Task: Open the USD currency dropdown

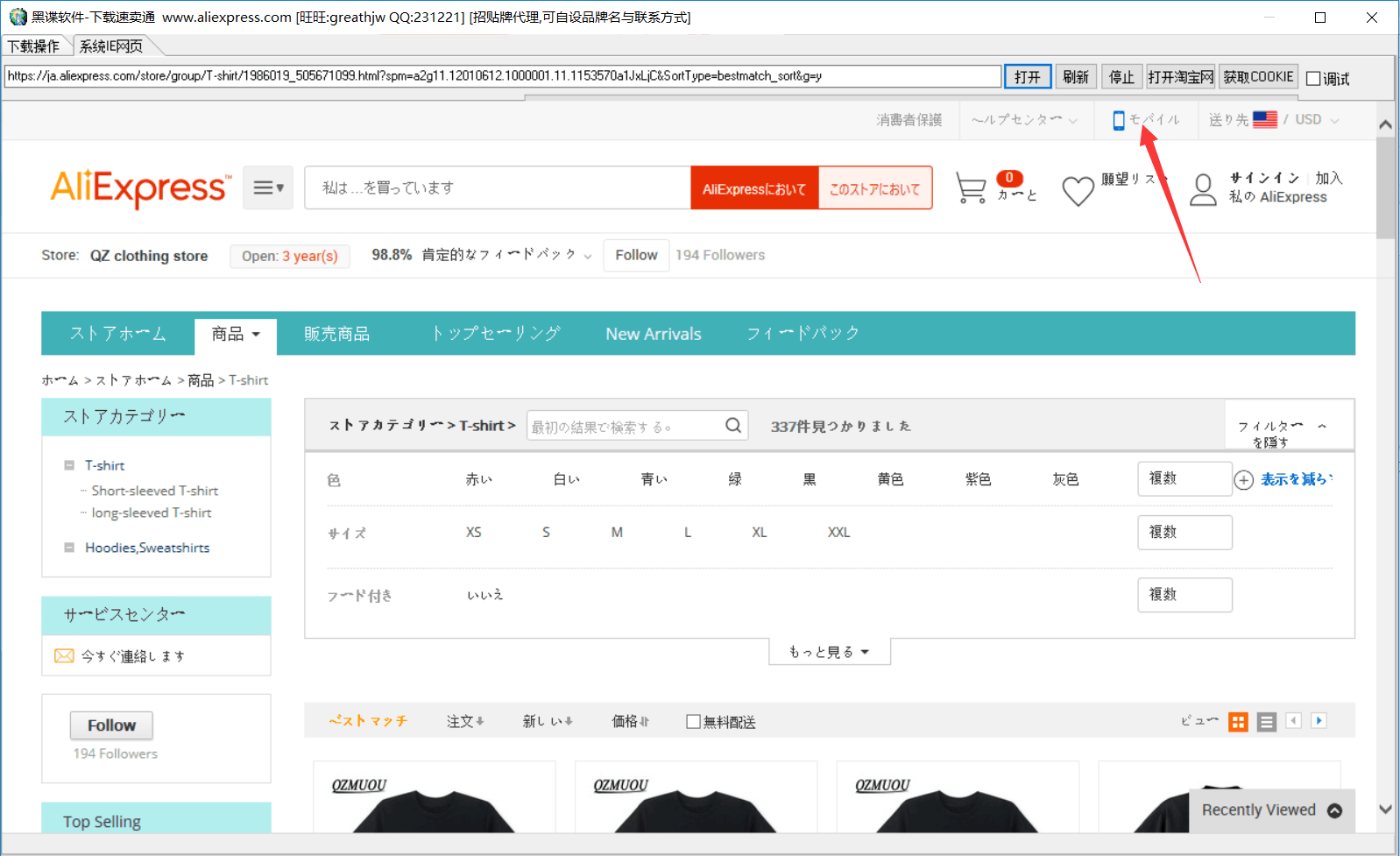Action: (1317, 120)
